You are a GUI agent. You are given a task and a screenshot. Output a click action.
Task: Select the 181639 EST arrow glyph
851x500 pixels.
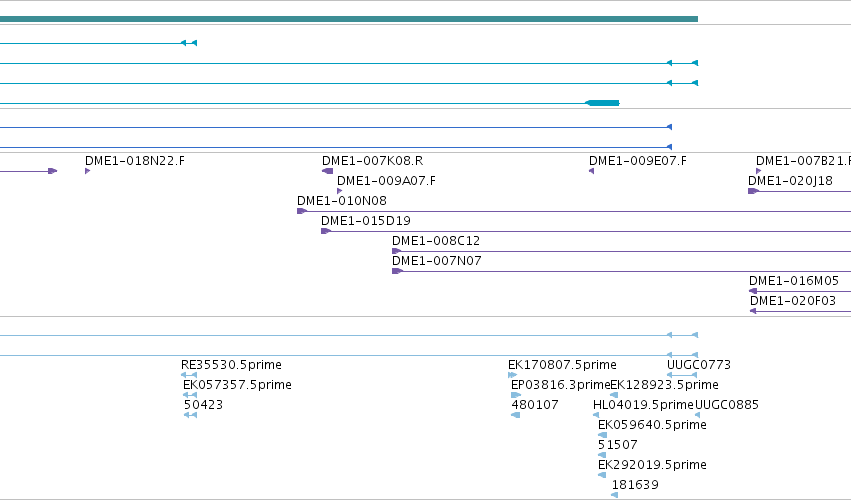point(614,495)
